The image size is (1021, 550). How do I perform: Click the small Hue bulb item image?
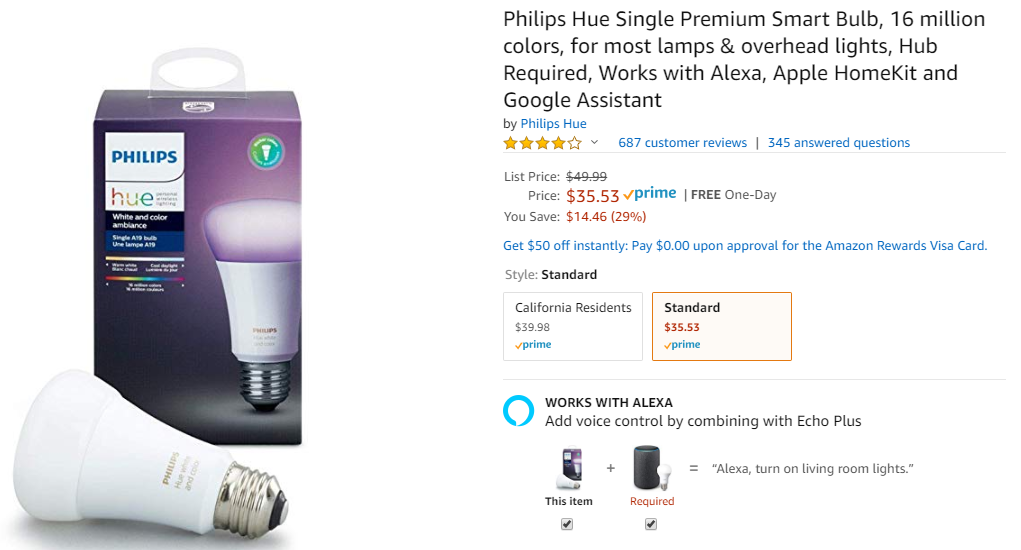568,467
